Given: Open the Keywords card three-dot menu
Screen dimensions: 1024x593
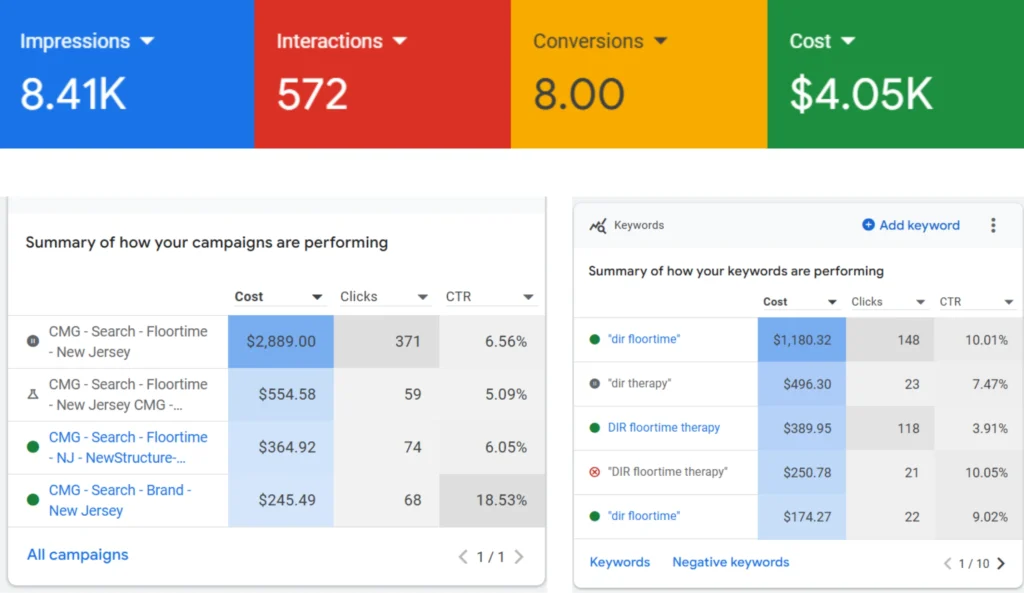Looking at the screenshot, I should coord(993,225).
